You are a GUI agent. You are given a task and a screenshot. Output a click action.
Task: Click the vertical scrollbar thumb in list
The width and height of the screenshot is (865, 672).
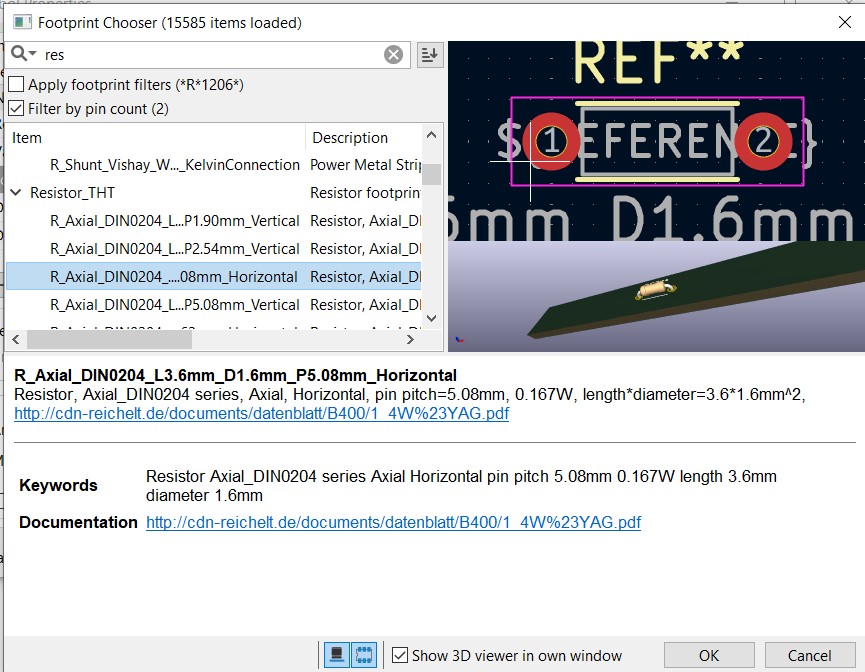pos(431,174)
